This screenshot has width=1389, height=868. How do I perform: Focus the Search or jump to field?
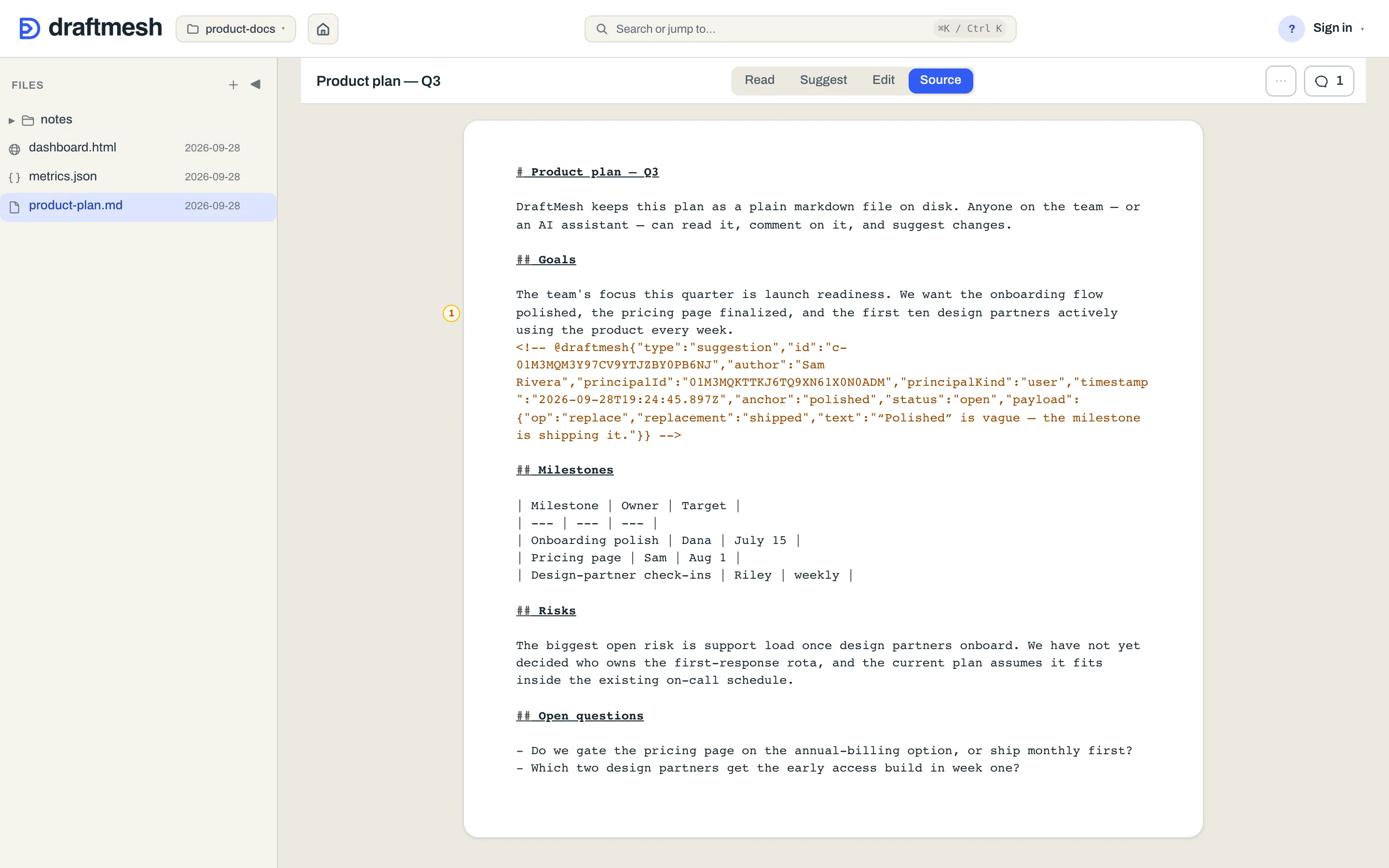[800, 29]
